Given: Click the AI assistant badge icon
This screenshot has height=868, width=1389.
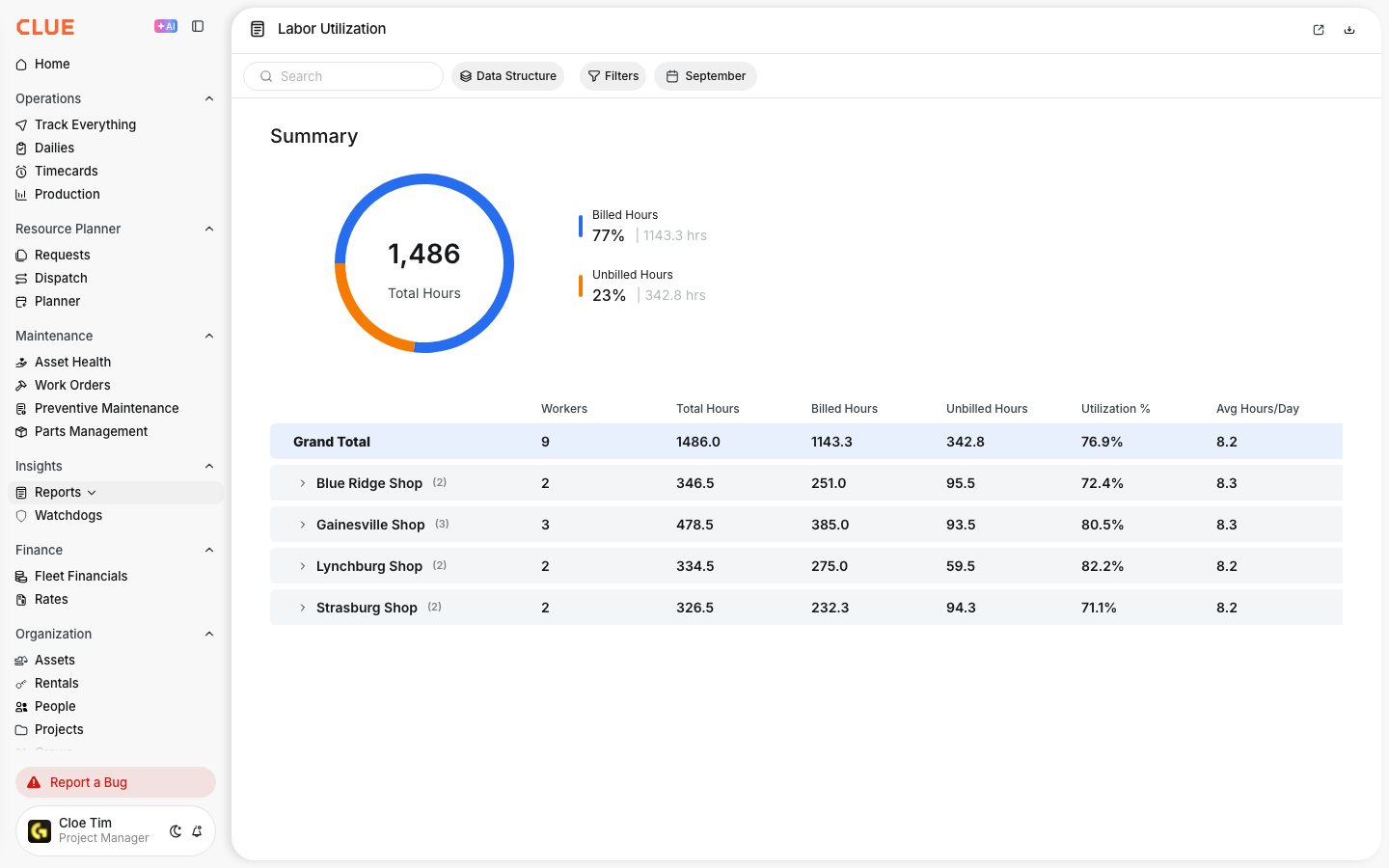Looking at the screenshot, I should pyautogui.click(x=166, y=27).
